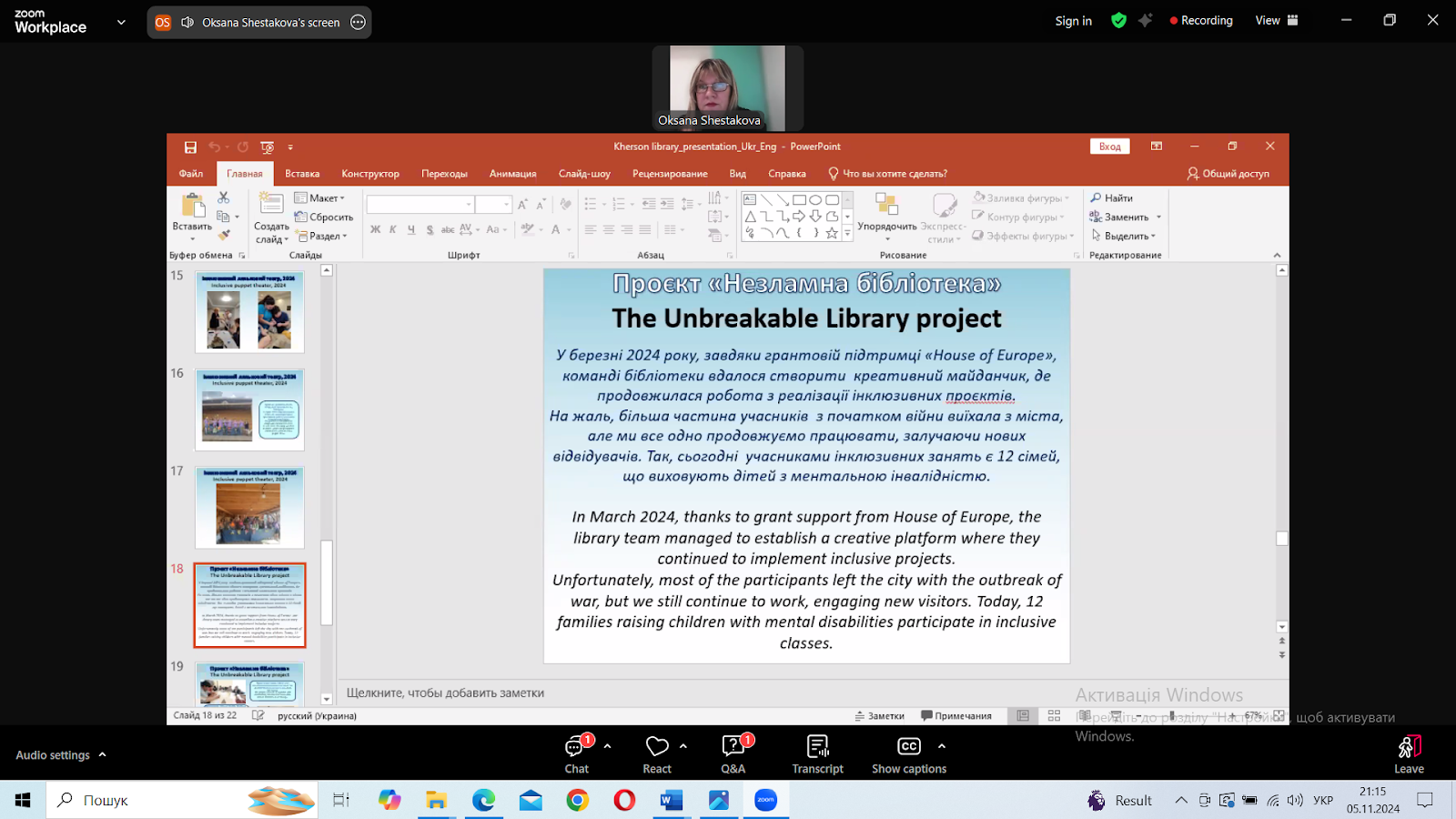Expand Audio settings options
Viewport: 1456px width, 819px height.
[x=102, y=754]
